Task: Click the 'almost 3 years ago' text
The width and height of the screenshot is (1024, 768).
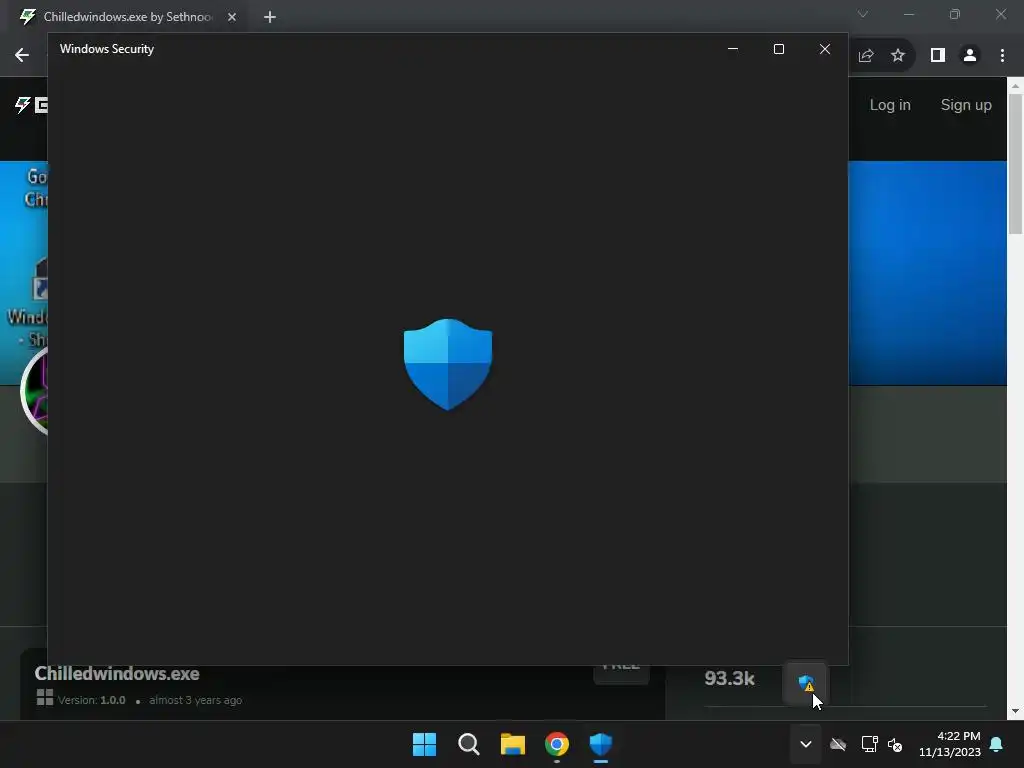Action: tap(195, 700)
